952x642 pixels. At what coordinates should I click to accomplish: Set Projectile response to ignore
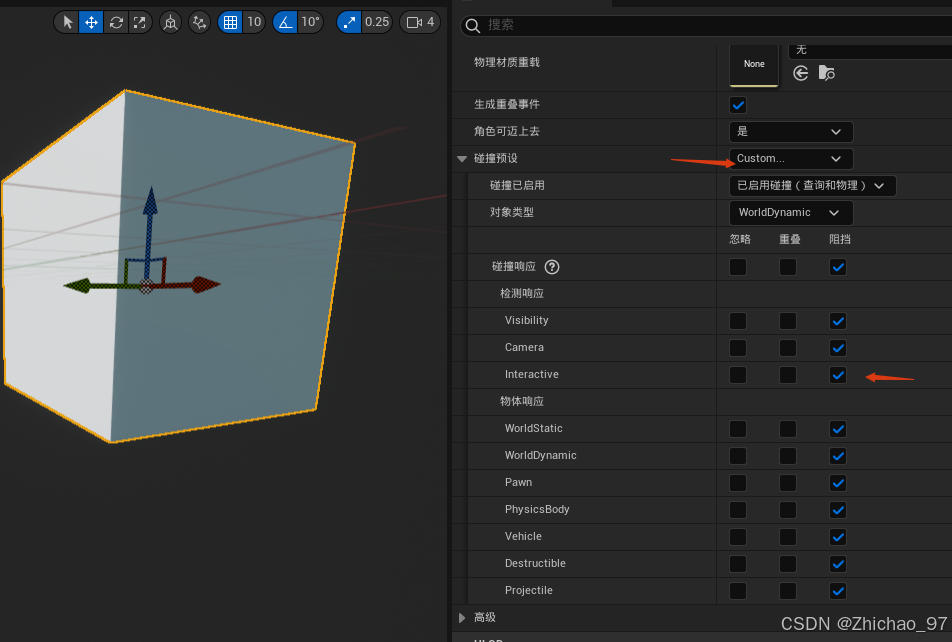(x=738, y=590)
